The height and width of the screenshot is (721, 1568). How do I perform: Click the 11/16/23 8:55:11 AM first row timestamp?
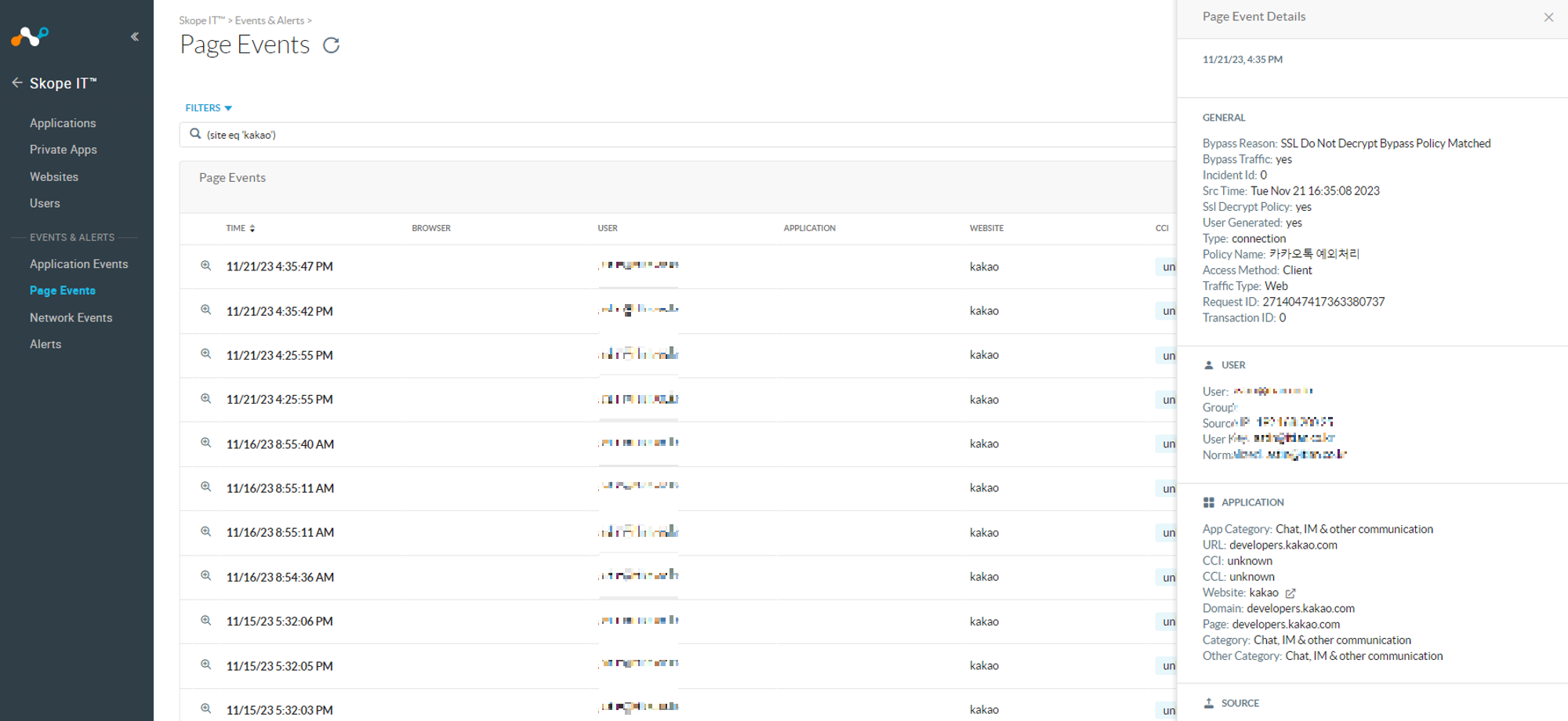[x=280, y=488]
